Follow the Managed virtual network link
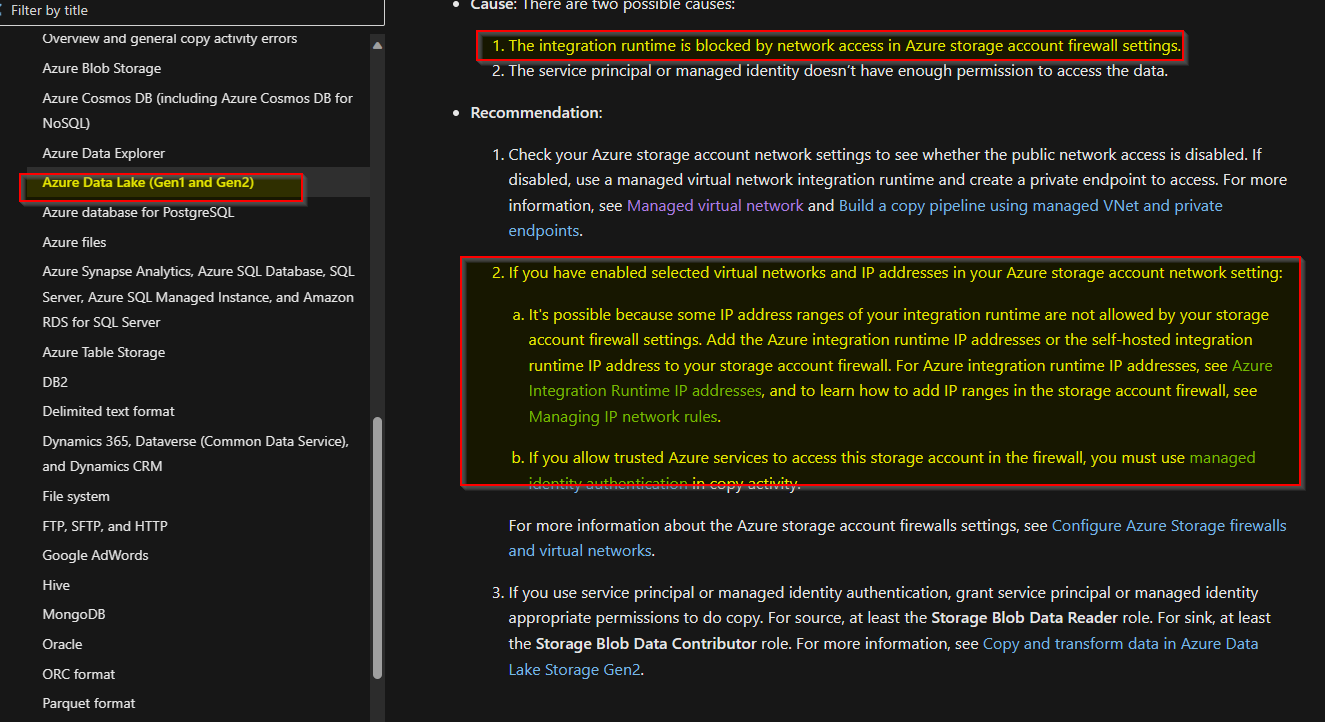The height and width of the screenshot is (722, 1325). coord(715,206)
